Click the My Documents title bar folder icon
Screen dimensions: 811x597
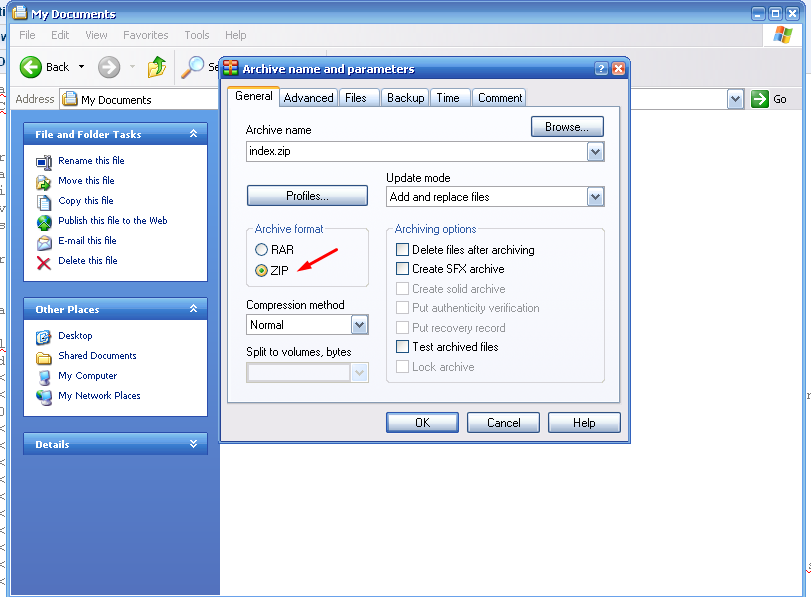coord(20,12)
